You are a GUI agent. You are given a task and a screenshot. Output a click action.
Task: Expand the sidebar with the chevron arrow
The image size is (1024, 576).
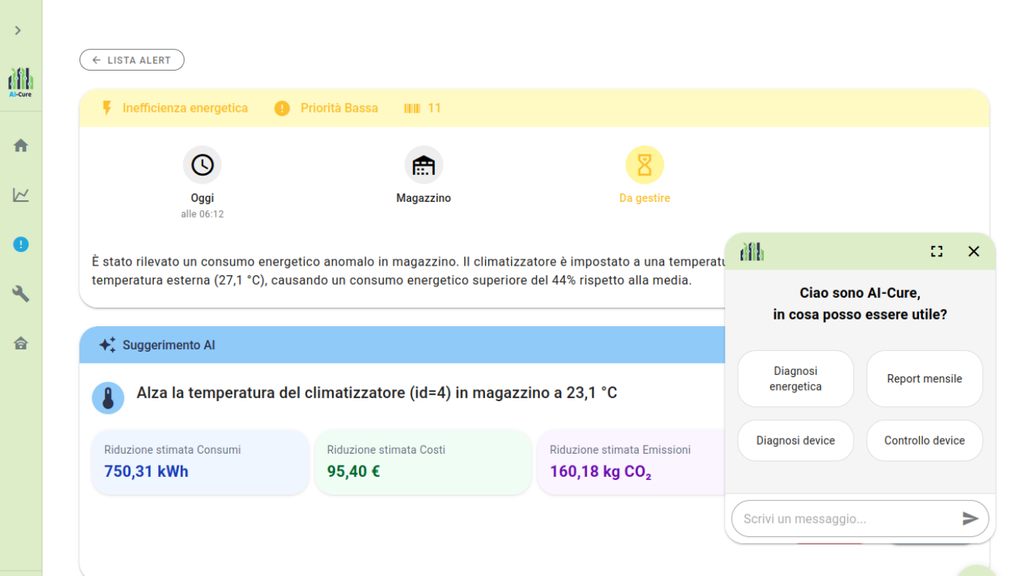click(18, 31)
